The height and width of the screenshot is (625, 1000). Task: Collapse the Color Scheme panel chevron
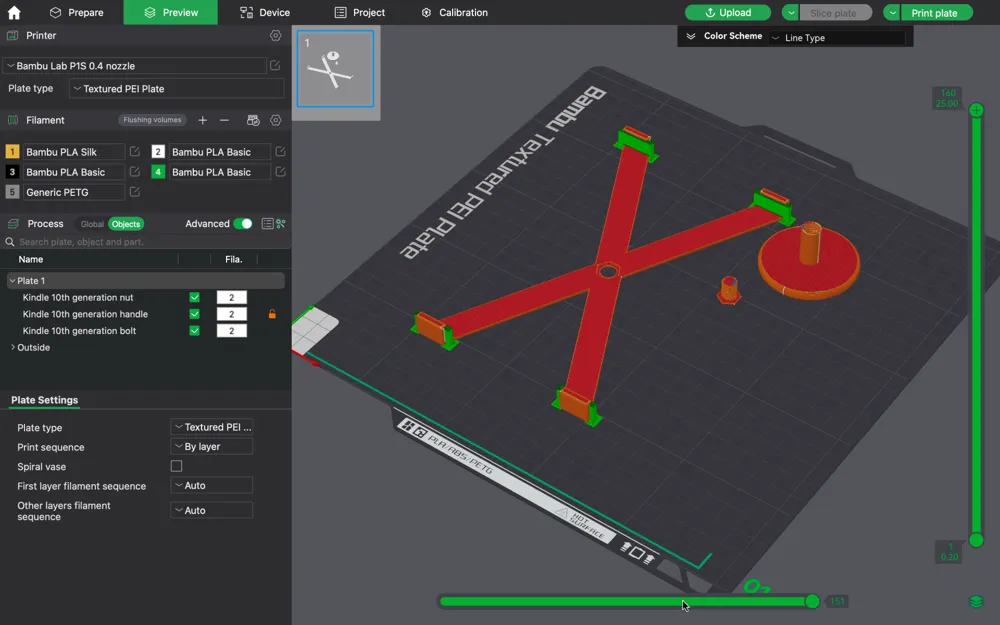point(691,36)
